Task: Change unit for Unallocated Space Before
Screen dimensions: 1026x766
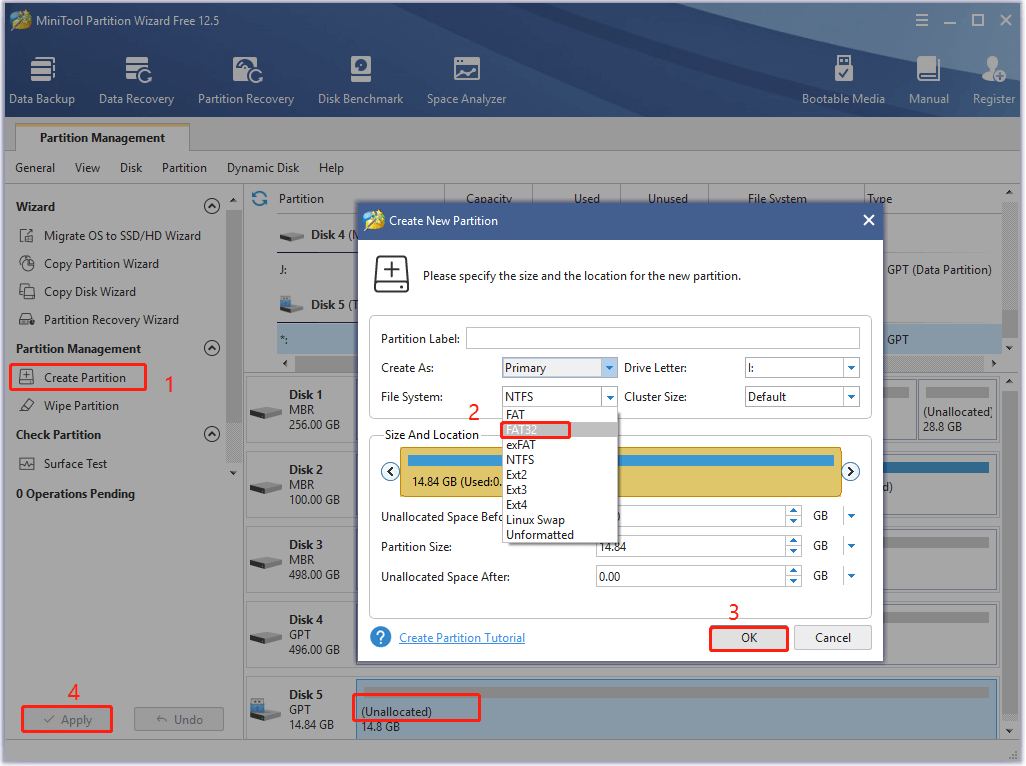Action: click(x=851, y=516)
